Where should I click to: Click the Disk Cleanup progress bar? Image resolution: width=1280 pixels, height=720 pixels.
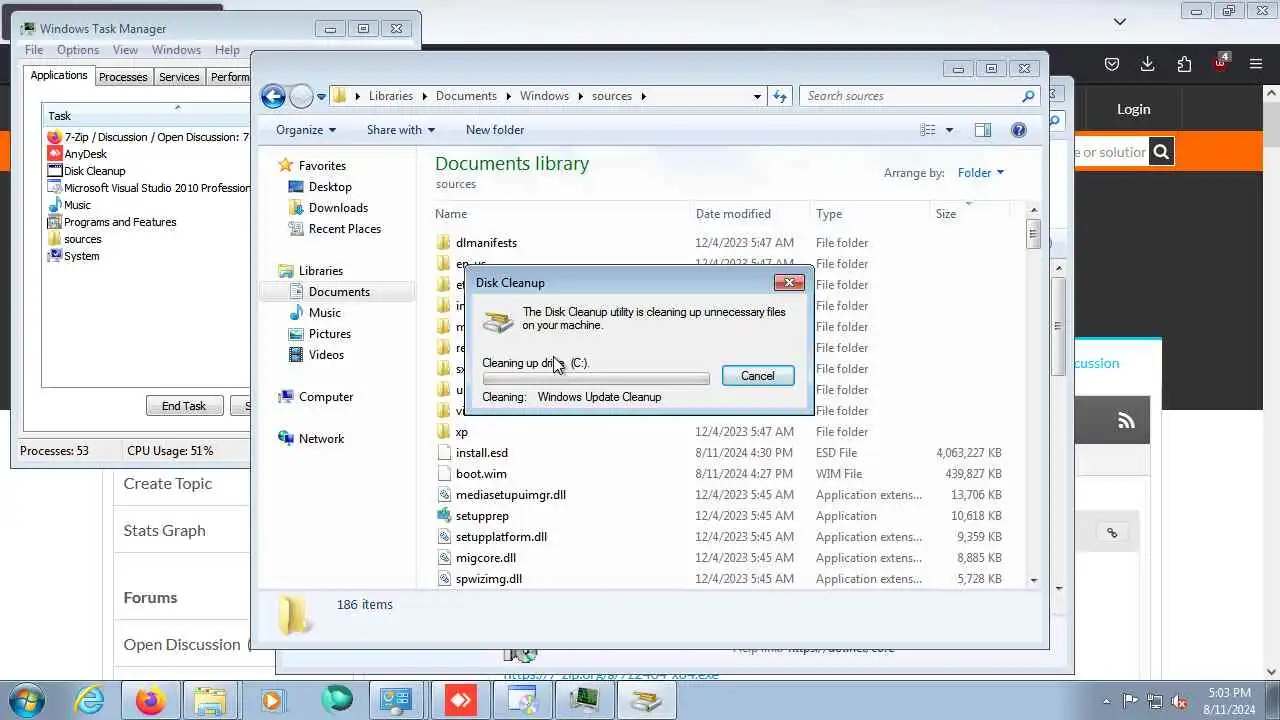(x=596, y=379)
